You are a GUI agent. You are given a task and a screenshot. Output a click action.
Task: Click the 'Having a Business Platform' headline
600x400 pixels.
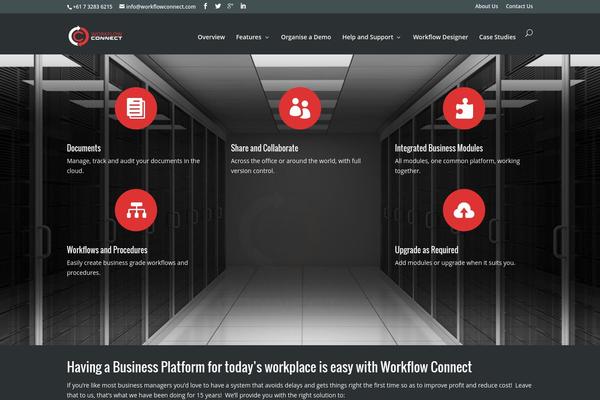[x=269, y=367]
